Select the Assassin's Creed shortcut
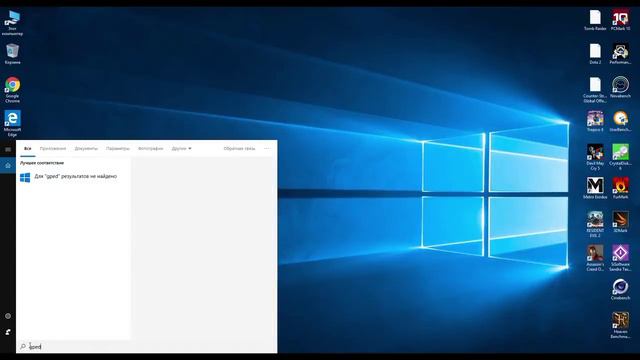Viewport: 640px width, 360px height. [595, 258]
